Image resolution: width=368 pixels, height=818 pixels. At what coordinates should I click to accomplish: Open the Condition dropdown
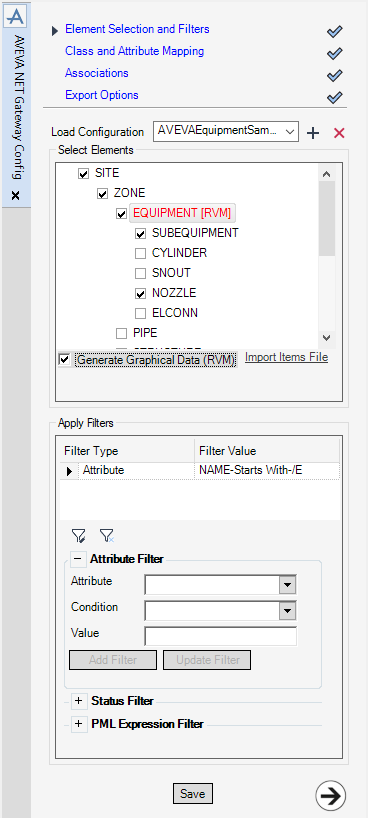288,610
